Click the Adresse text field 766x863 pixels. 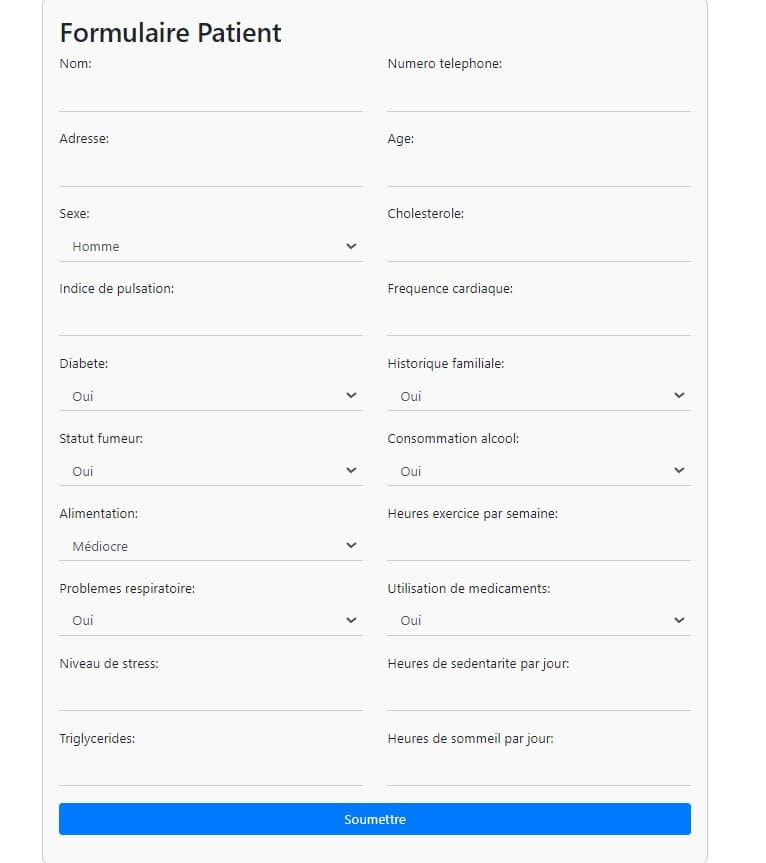[x=210, y=171]
